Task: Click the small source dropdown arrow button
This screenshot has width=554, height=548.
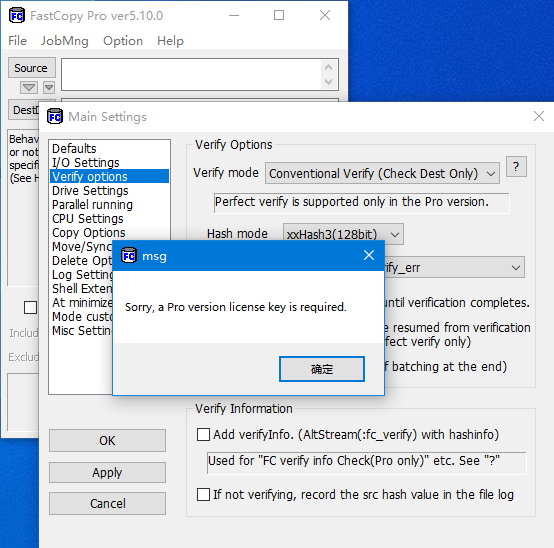Action: tap(49, 87)
